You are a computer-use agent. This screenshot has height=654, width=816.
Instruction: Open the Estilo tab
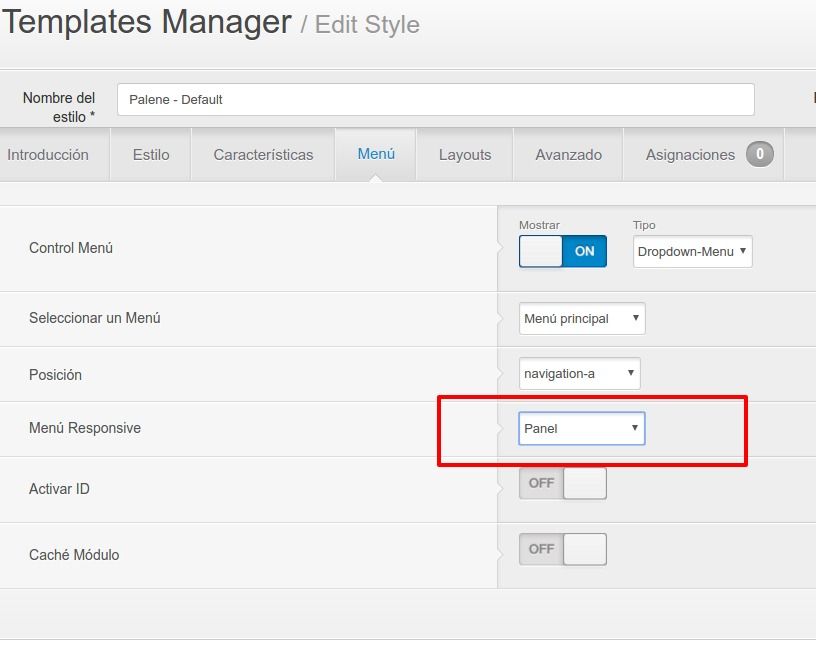[151, 155]
